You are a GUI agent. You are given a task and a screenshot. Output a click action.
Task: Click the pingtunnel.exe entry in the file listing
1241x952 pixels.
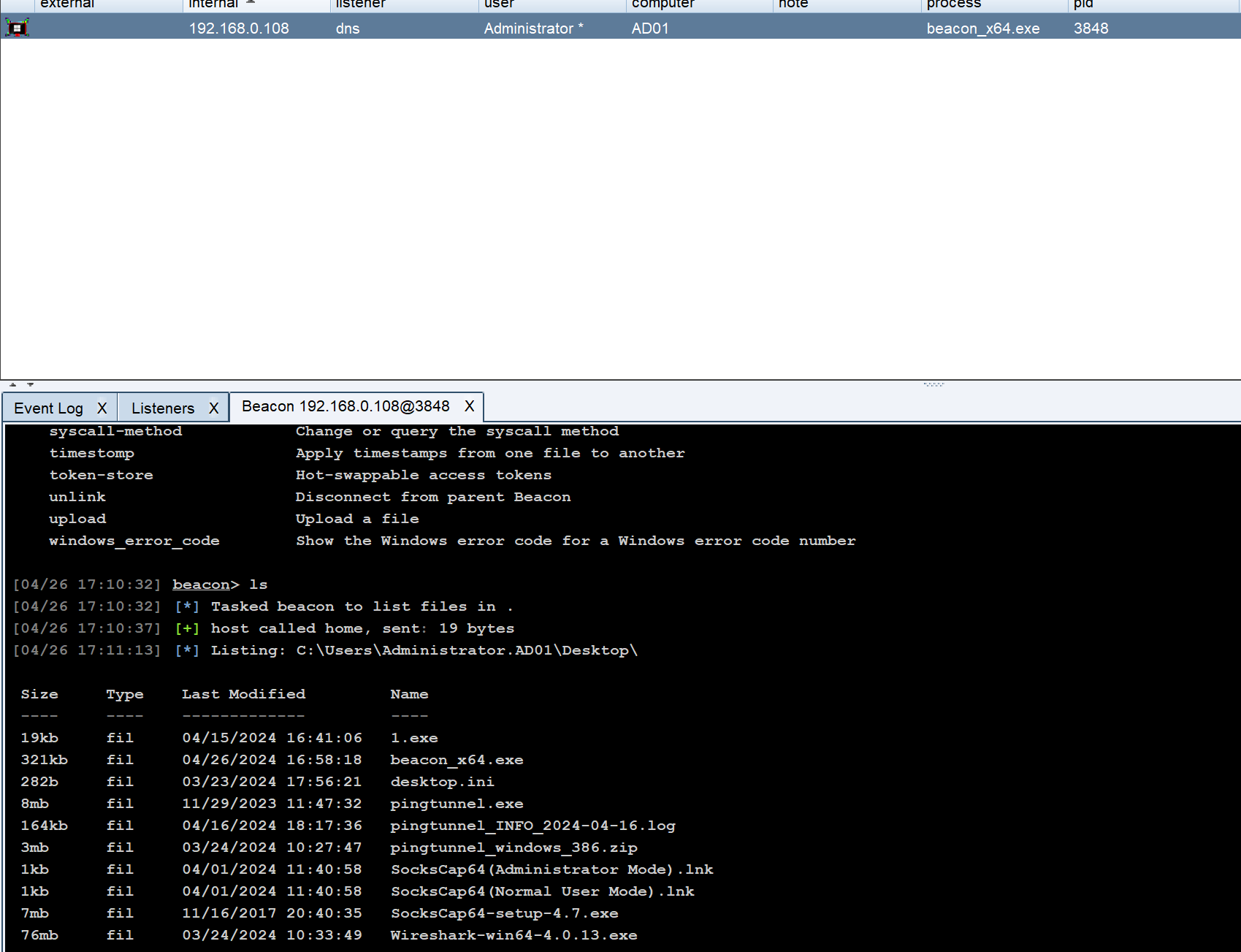457,804
